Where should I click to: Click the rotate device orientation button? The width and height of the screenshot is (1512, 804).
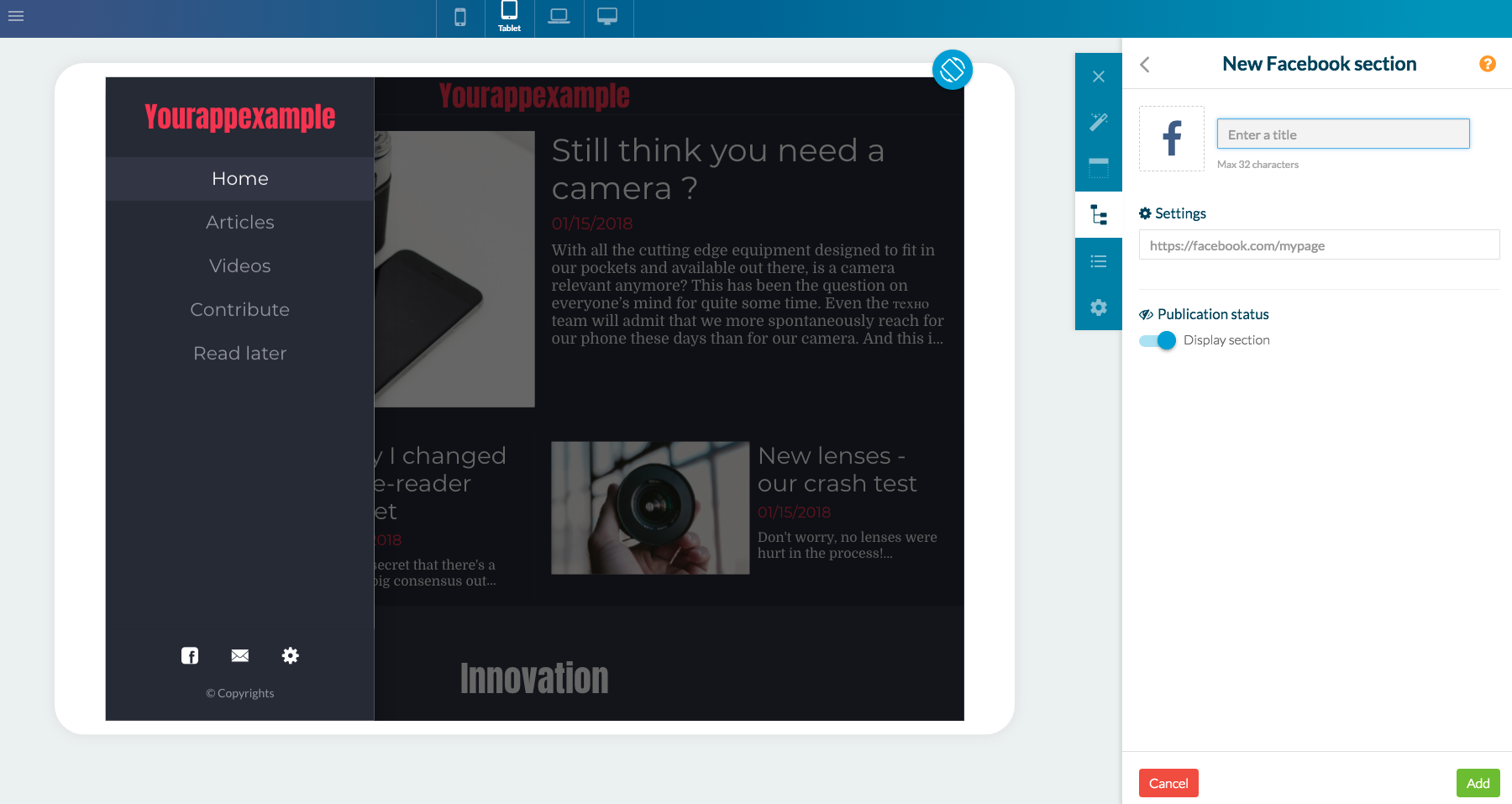(953, 70)
